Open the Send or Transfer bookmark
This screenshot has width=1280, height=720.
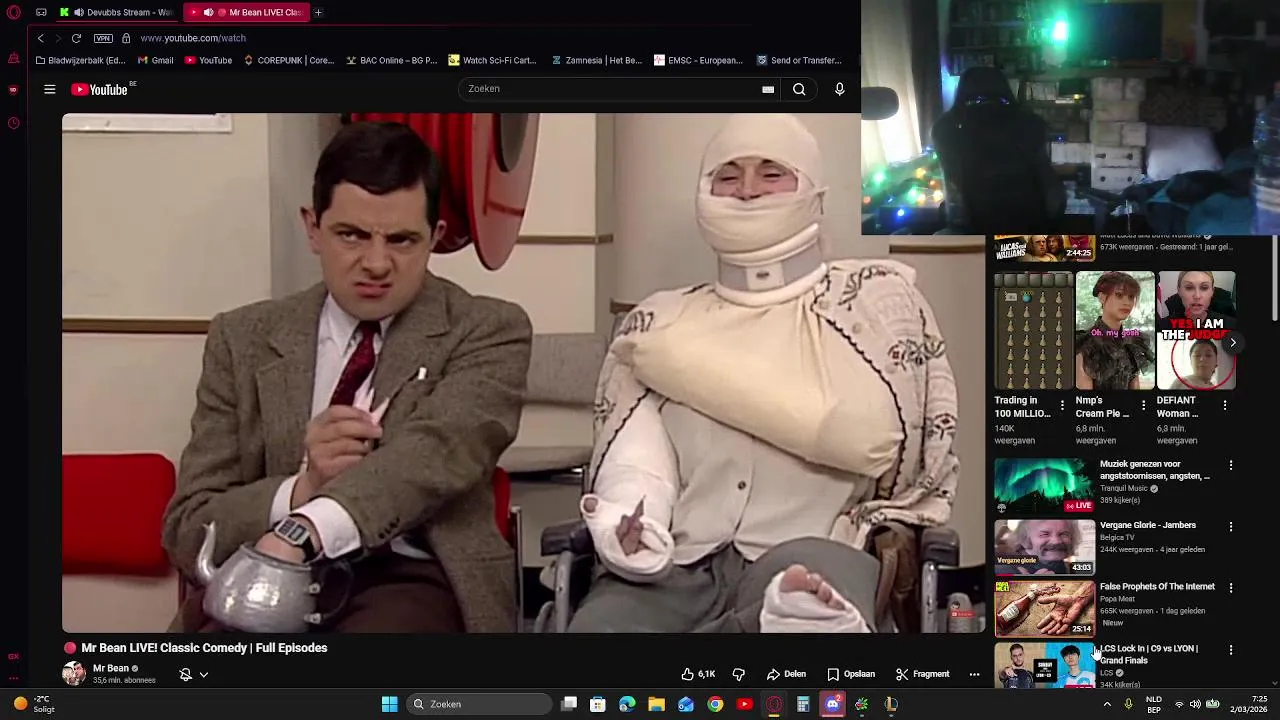800,60
